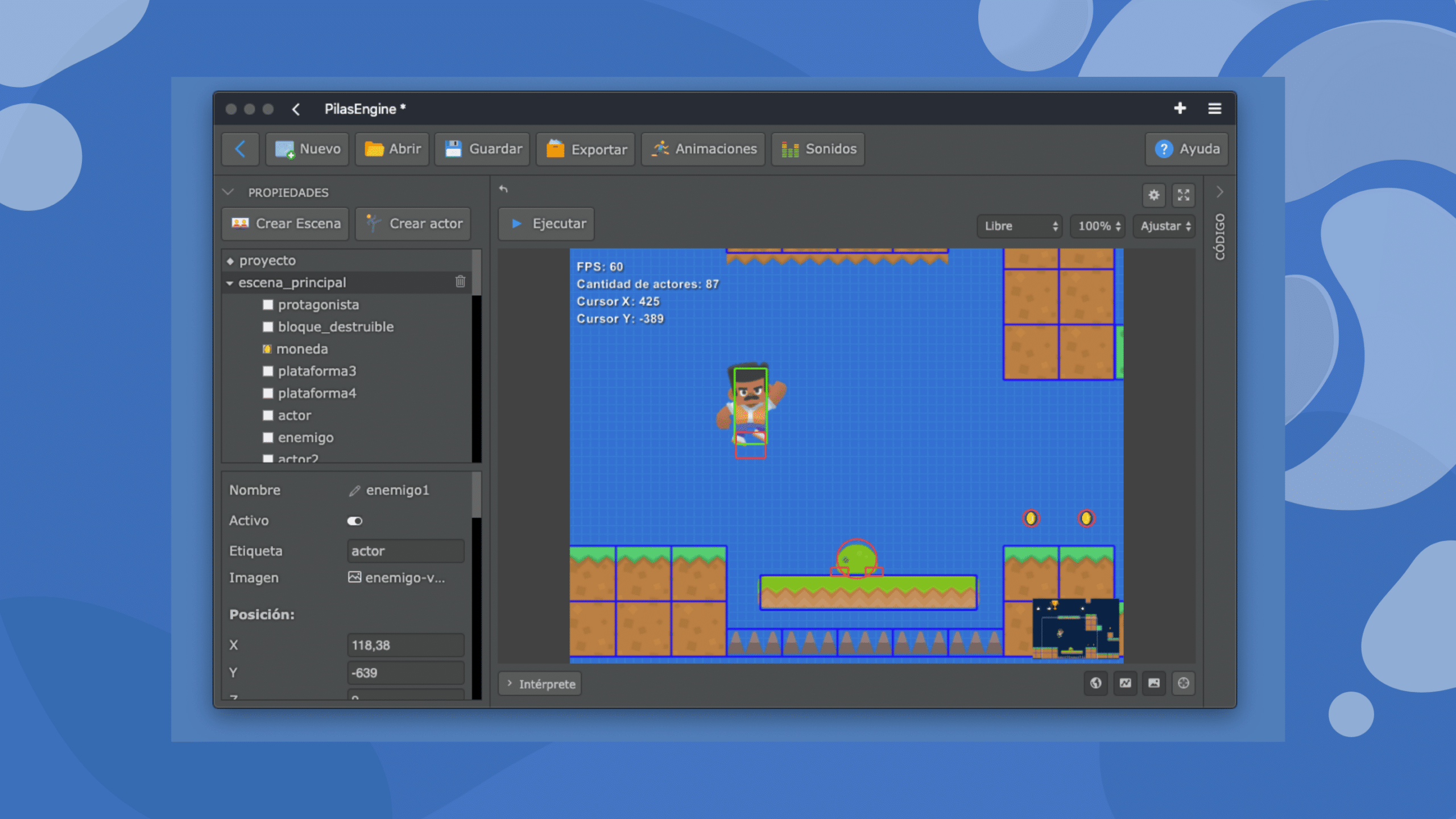Viewport: 1456px width, 819px height.
Task: Open Animaciones editor
Action: coord(703,149)
